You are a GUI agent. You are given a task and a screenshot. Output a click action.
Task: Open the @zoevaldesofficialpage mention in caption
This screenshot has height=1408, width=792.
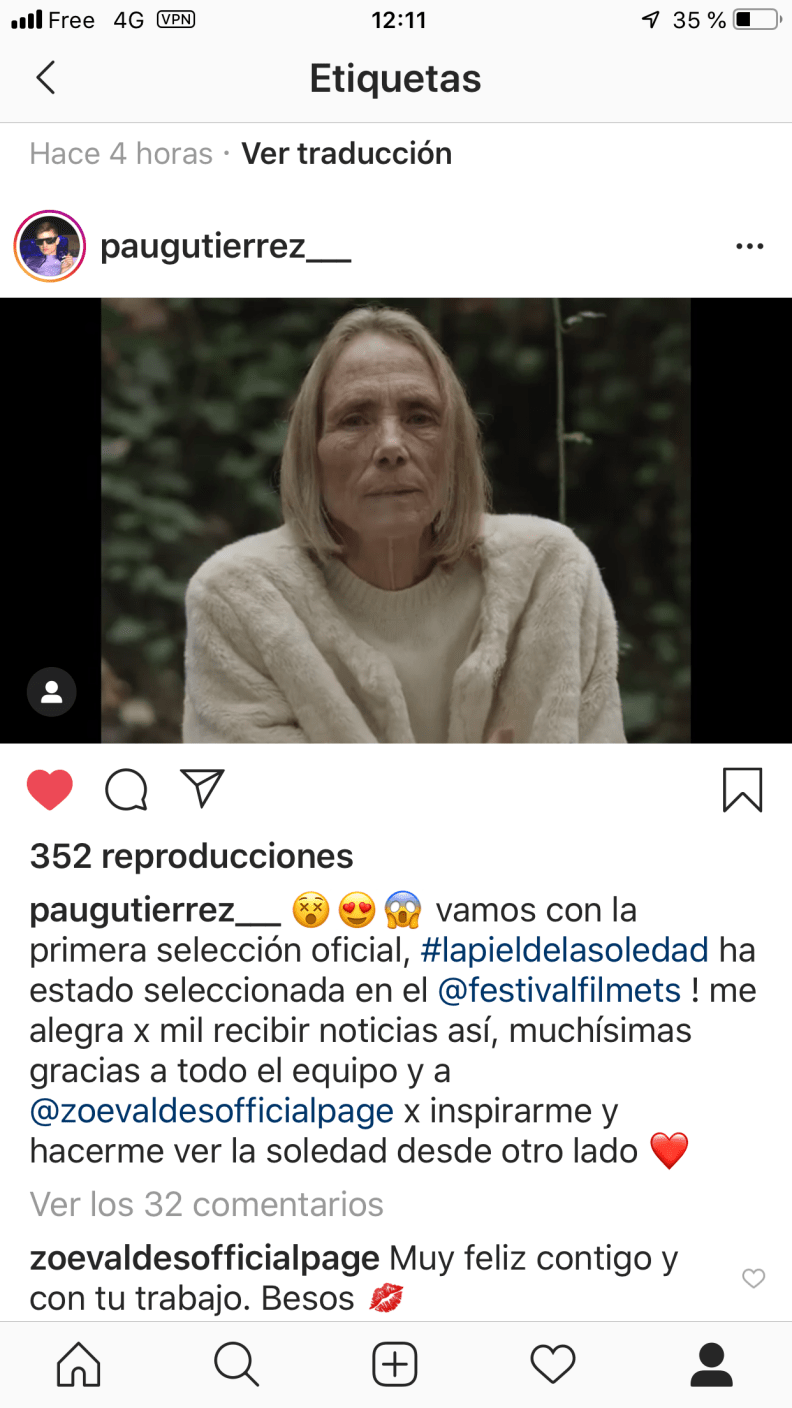212,1111
